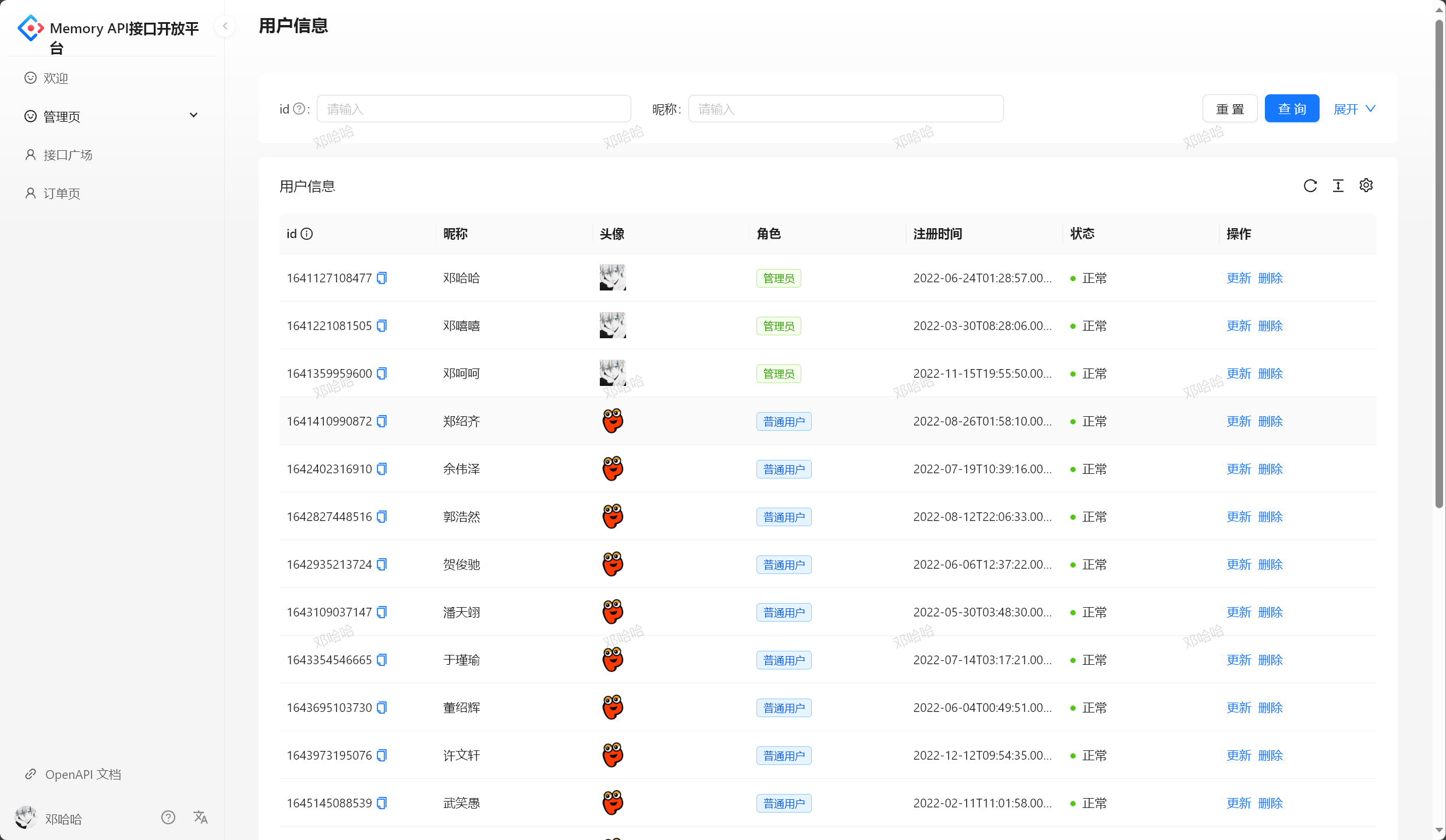Click nickname 于瑾瑜
Viewport: 1446px width, 840px height.
tap(461, 660)
